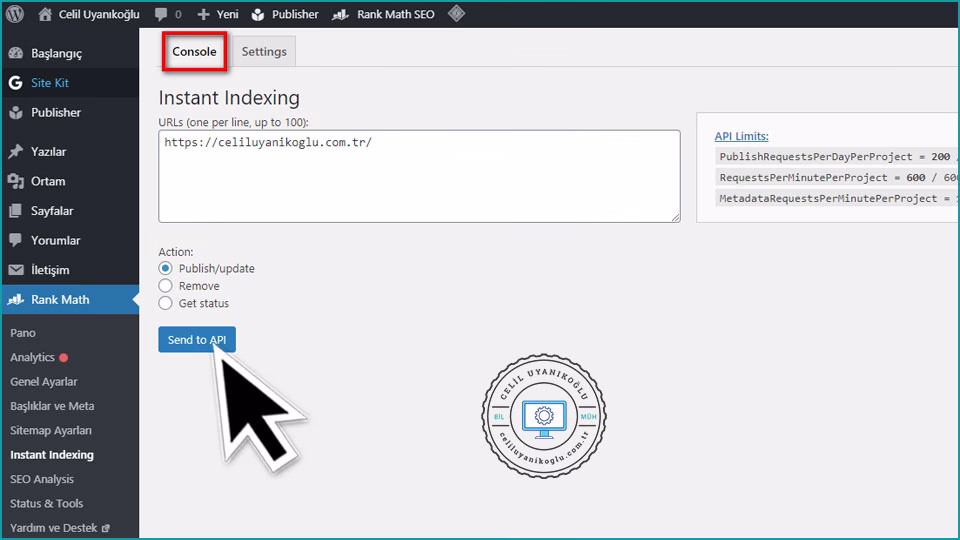Click the Yazılar pin icon
The image size is (960, 540).
pyautogui.click(x=15, y=152)
